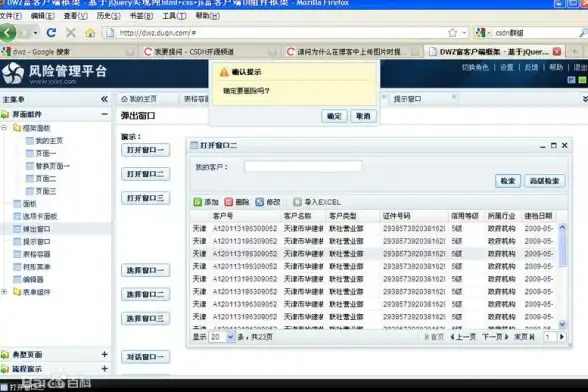The image size is (588, 392).
Task: Click the 对话窗口一 button
Action: pyautogui.click(x=145, y=357)
